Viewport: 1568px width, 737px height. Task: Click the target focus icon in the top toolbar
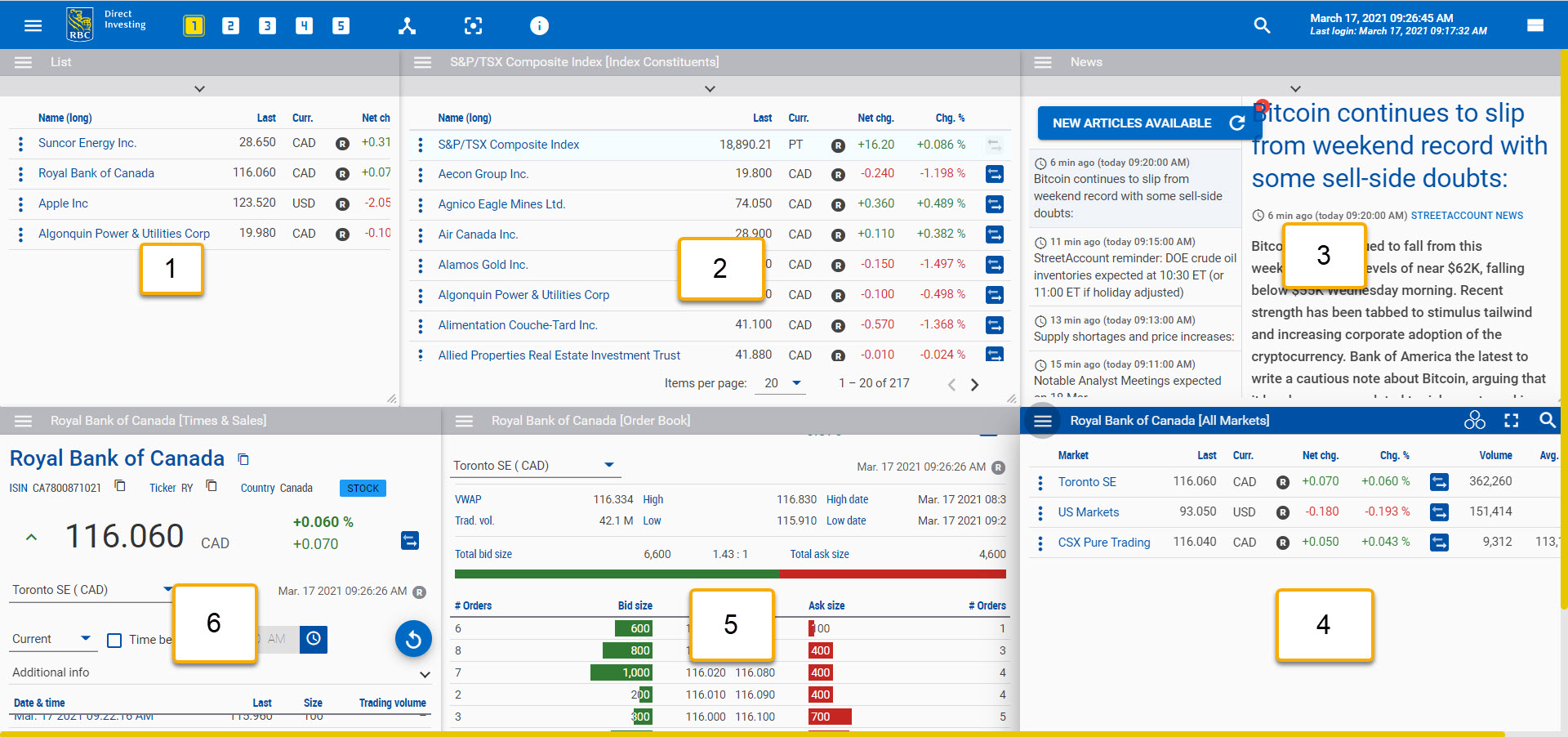point(473,25)
